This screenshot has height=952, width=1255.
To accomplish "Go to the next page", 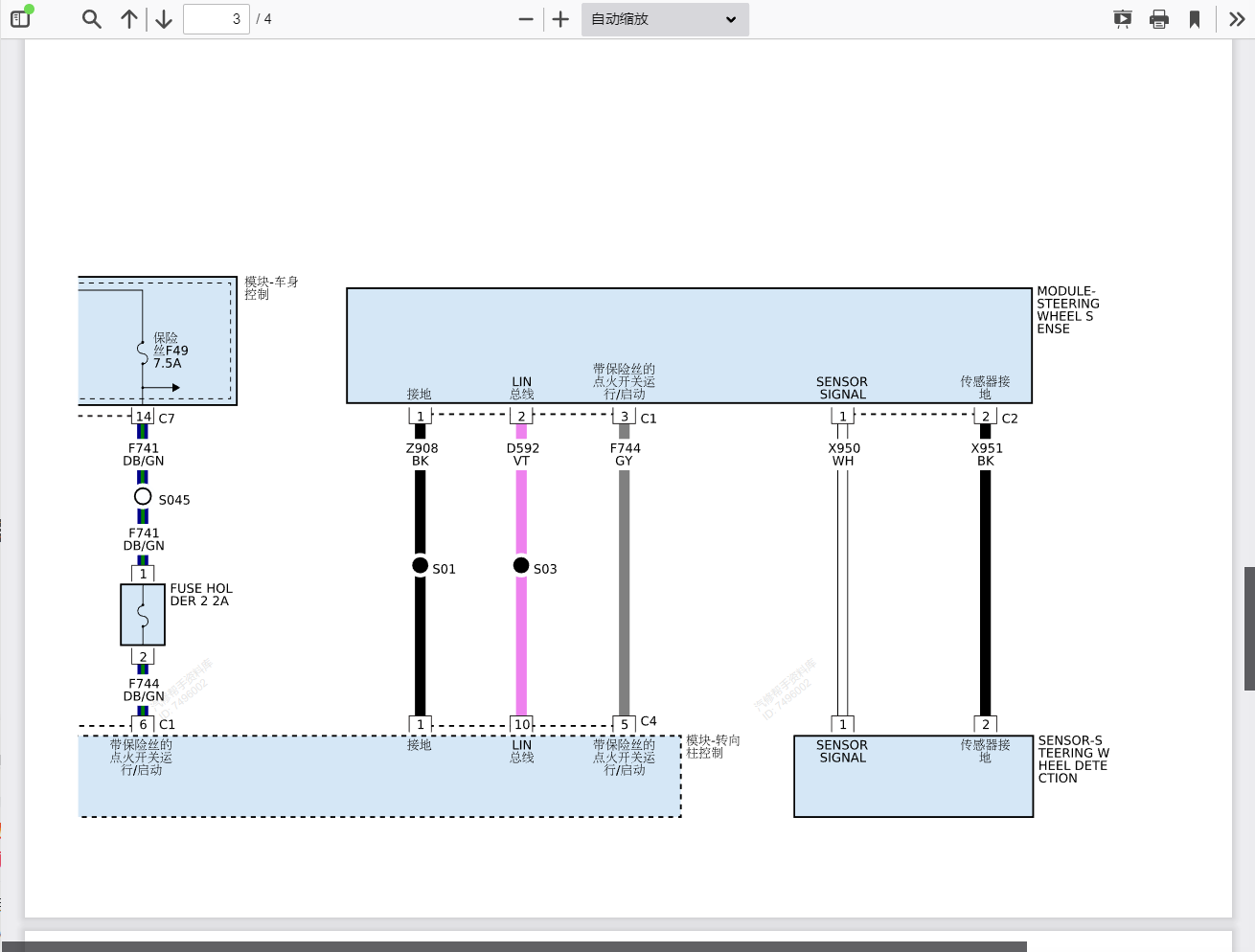I will click(x=164, y=19).
